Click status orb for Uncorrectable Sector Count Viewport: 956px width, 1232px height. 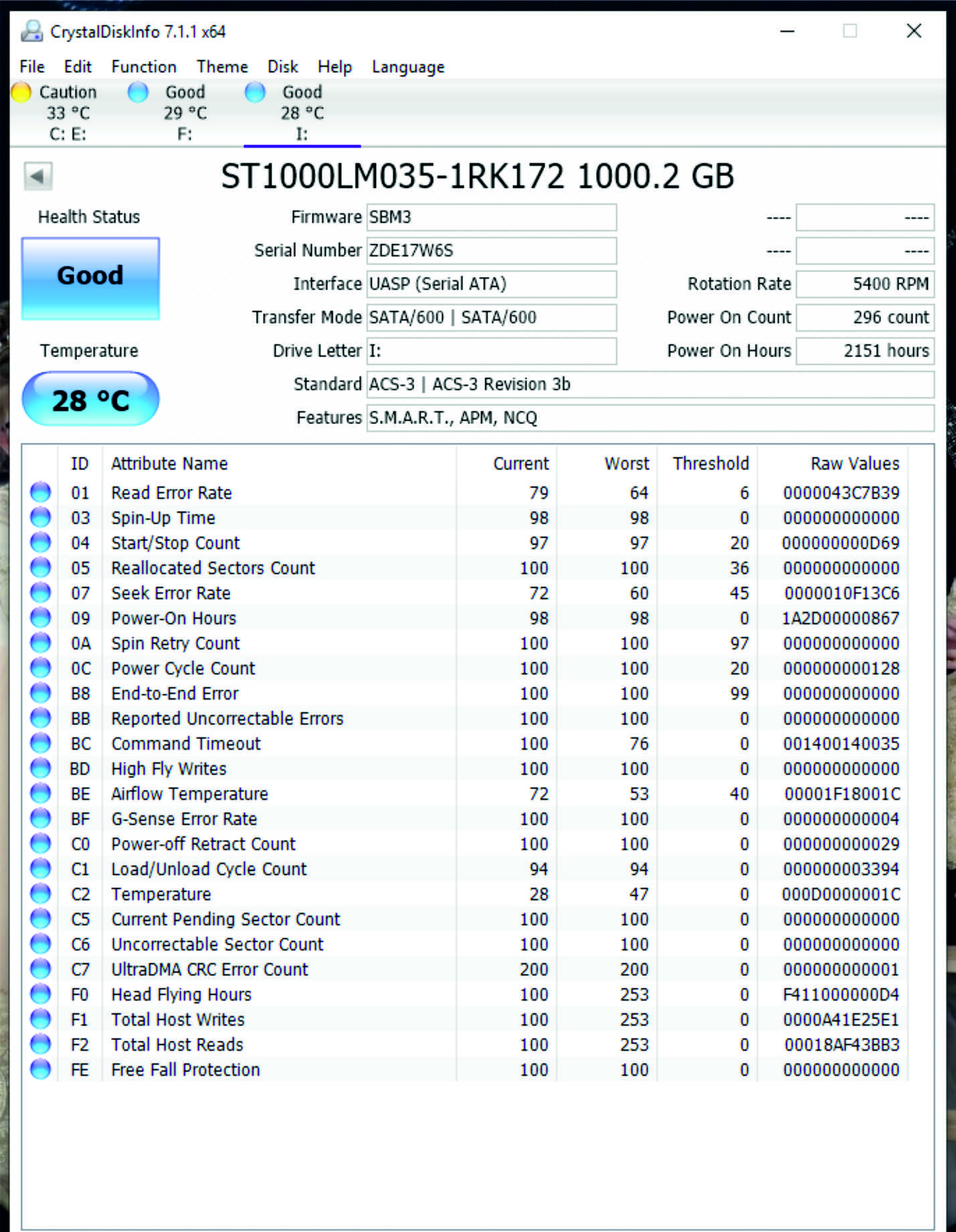click(41, 944)
